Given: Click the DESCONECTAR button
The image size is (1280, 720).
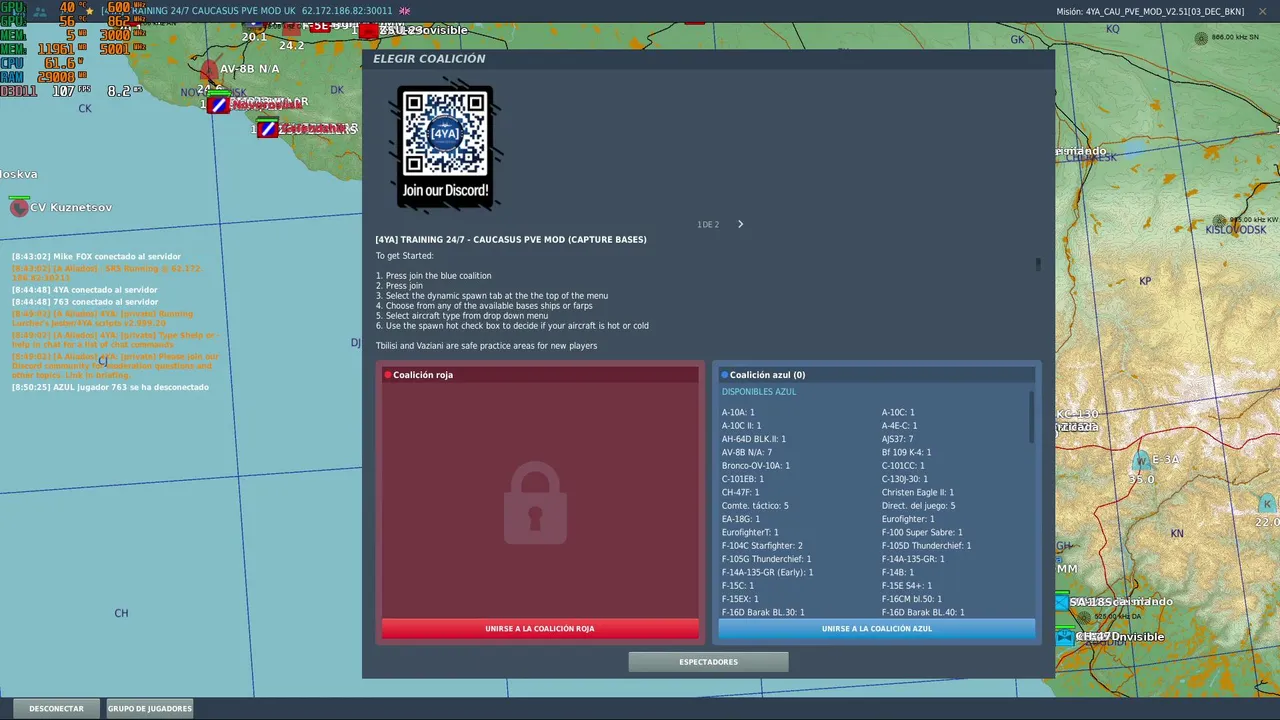Looking at the screenshot, I should (x=56, y=708).
